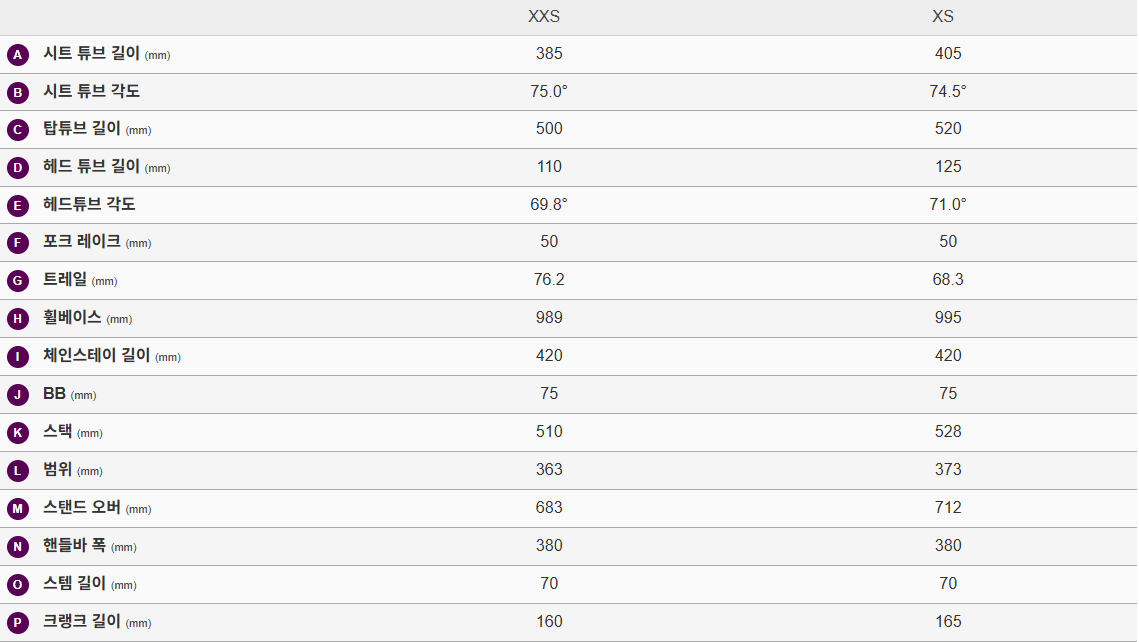Click the XS trail value 68.3
The image size is (1139, 642).
pos(948,279)
